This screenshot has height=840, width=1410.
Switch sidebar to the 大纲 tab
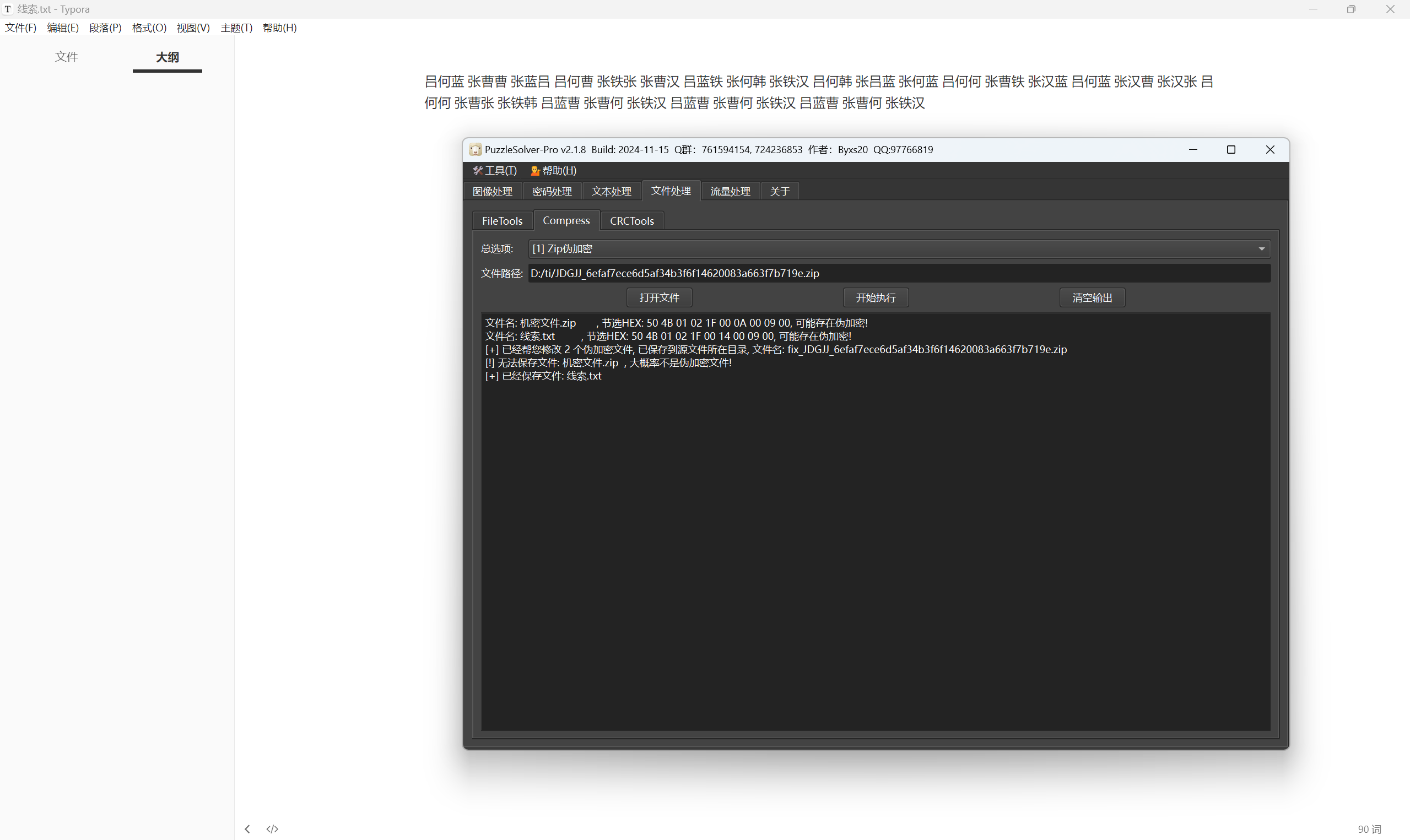(x=168, y=57)
